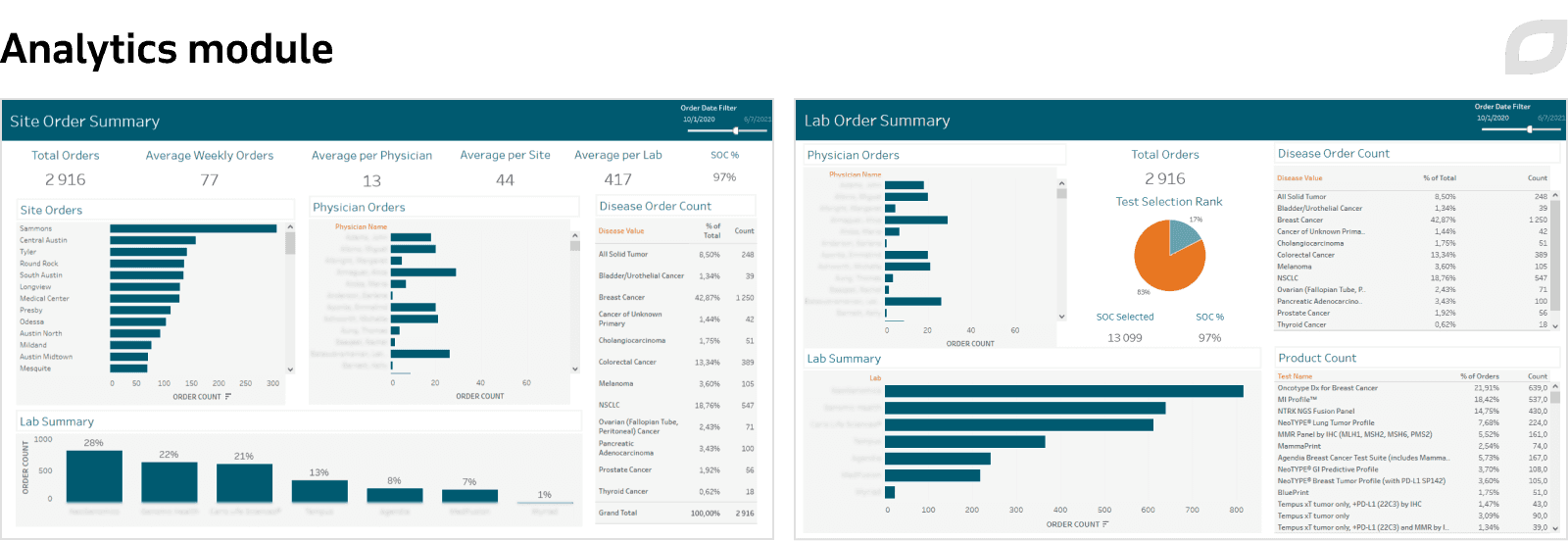Image resolution: width=1568 pixels, height=541 pixels.
Task: Click sort icon beside Lab Summary ORDER COUNT axis
Action: pos(1105,524)
